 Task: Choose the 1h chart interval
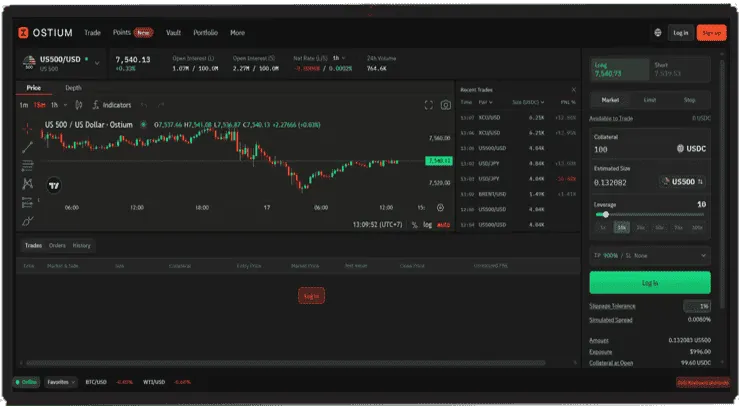tap(54, 105)
